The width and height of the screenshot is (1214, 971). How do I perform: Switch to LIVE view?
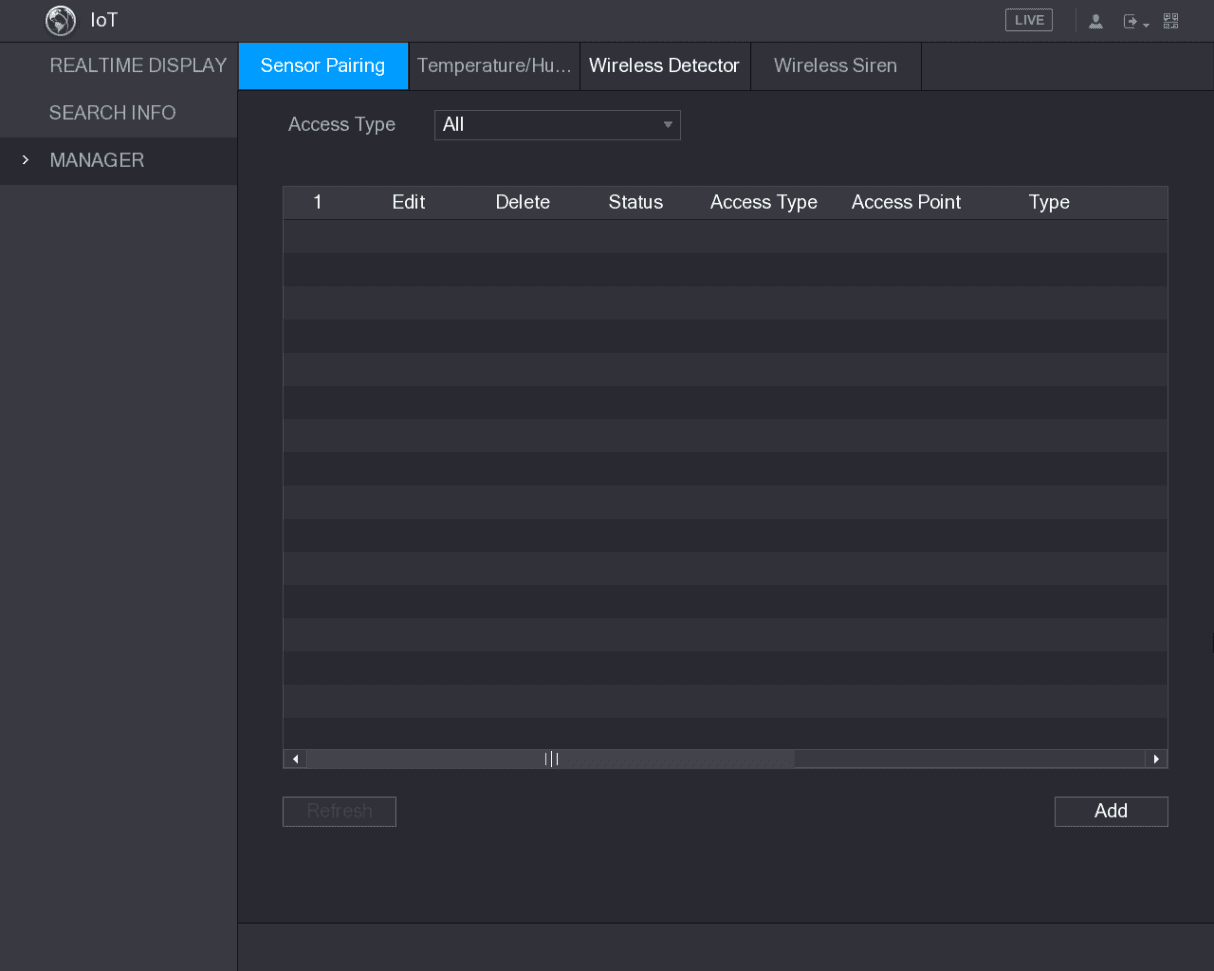[1028, 20]
